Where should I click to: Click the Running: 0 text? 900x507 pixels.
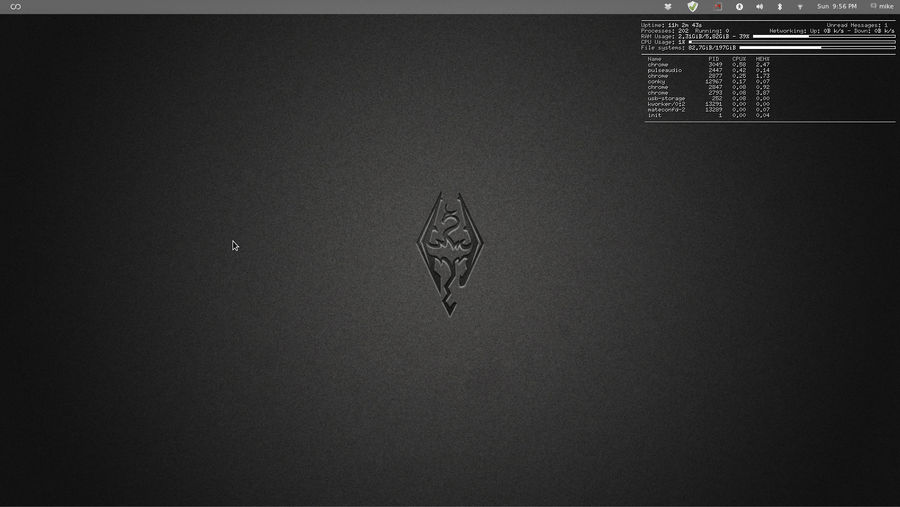click(712, 31)
